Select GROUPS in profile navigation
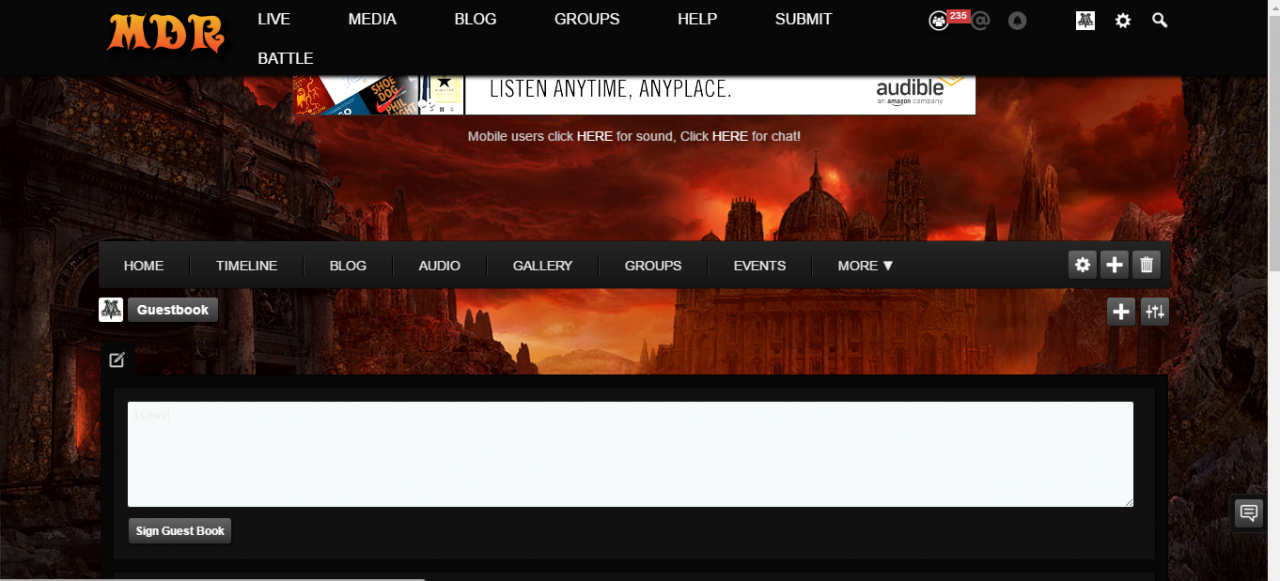The height and width of the screenshot is (581, 1280). pos(653,266)
